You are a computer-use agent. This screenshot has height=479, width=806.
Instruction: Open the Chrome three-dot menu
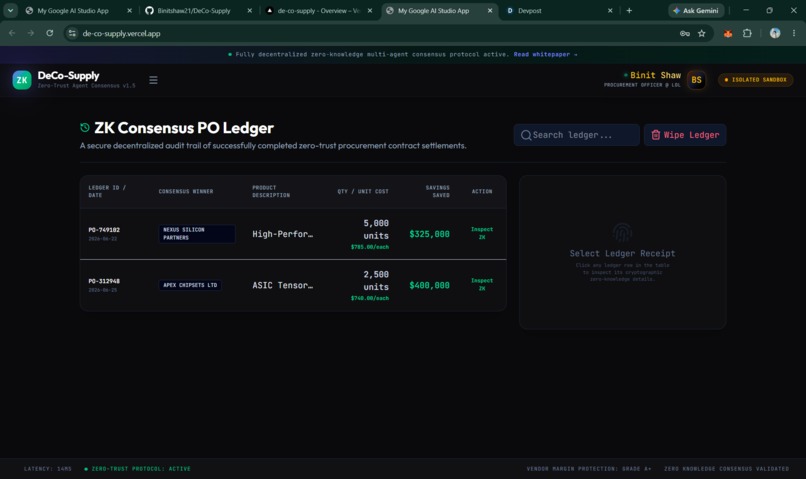point(794,33)
